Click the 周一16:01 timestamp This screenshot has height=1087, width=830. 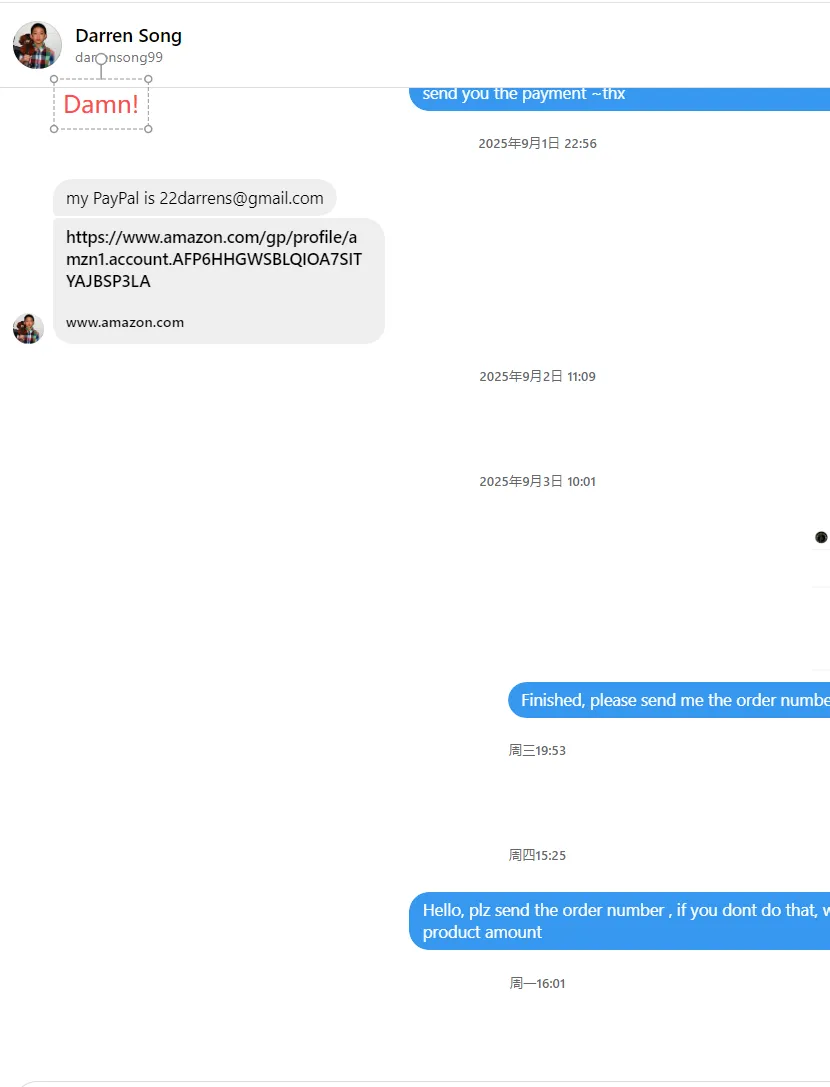pos(537,984)
